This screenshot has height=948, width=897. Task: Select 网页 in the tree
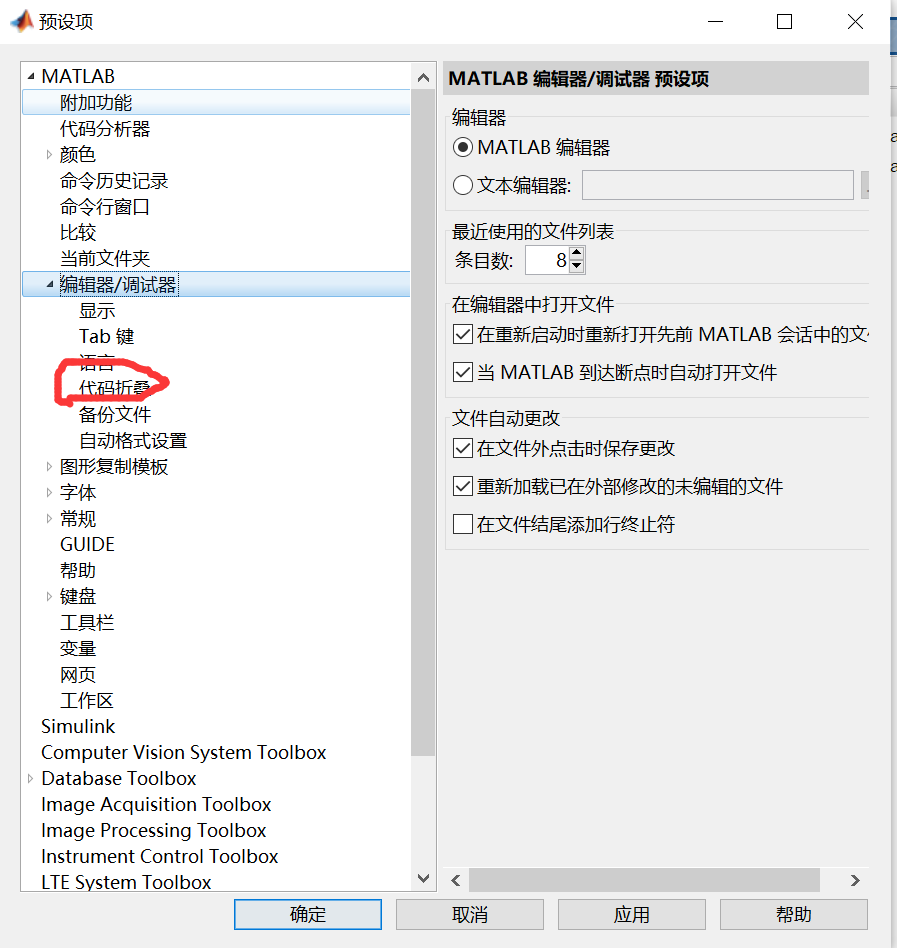pos(77,675)
